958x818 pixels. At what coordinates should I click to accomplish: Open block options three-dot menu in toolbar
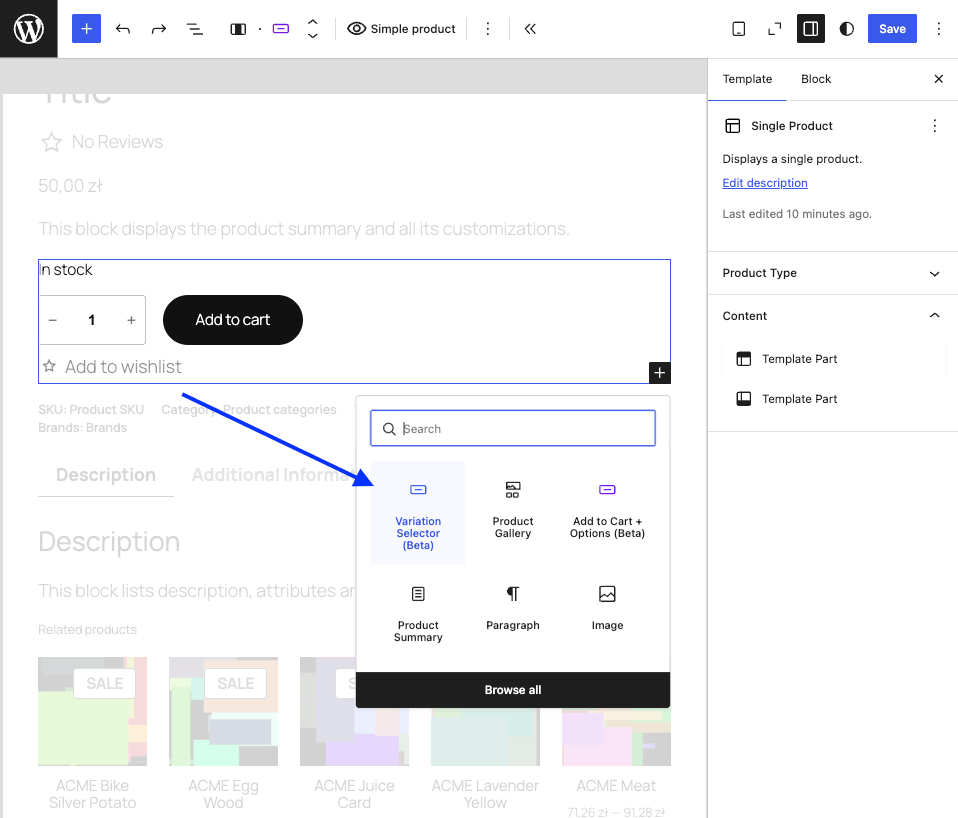pos(488,29)
